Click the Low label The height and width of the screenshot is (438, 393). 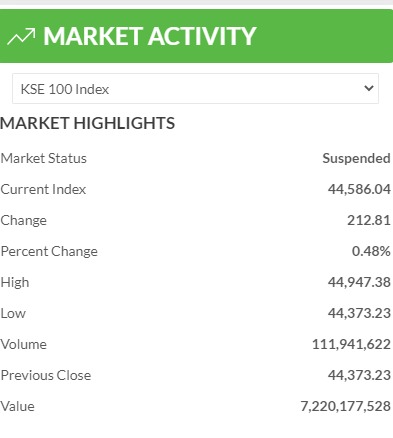pyautogui.click(x=13, y=313)
